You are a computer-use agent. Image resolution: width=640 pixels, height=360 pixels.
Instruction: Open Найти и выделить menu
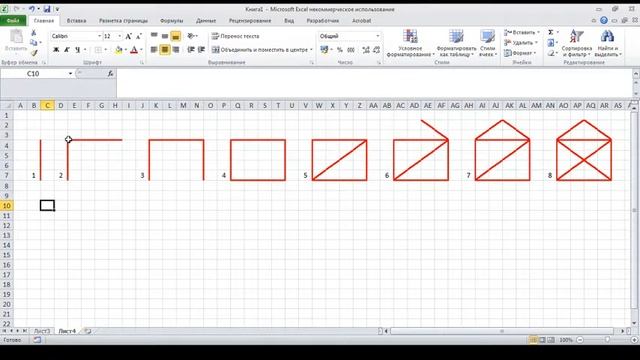[x=608, y=43]
